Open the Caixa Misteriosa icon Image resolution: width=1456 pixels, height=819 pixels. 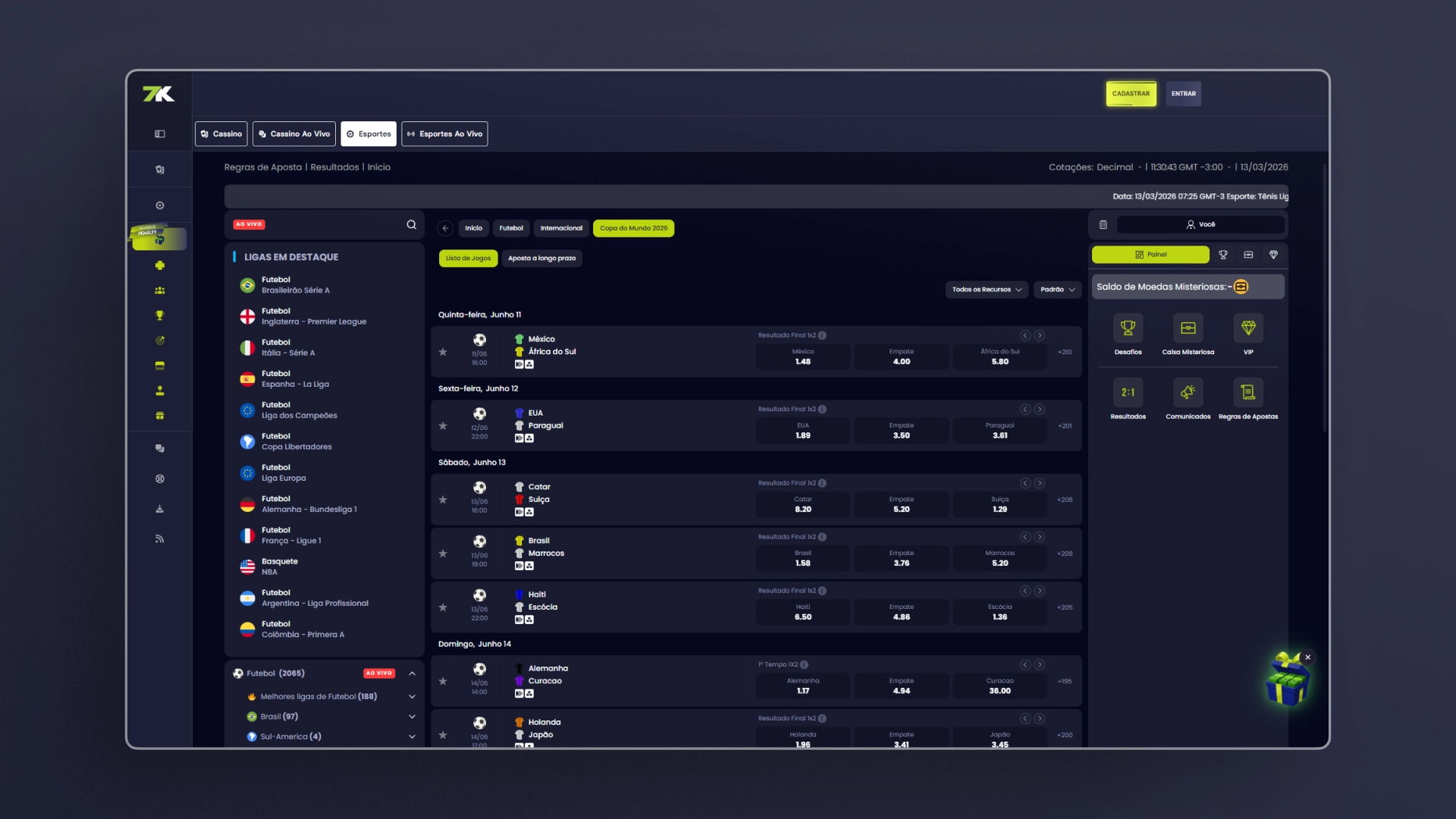(1188, 328)
